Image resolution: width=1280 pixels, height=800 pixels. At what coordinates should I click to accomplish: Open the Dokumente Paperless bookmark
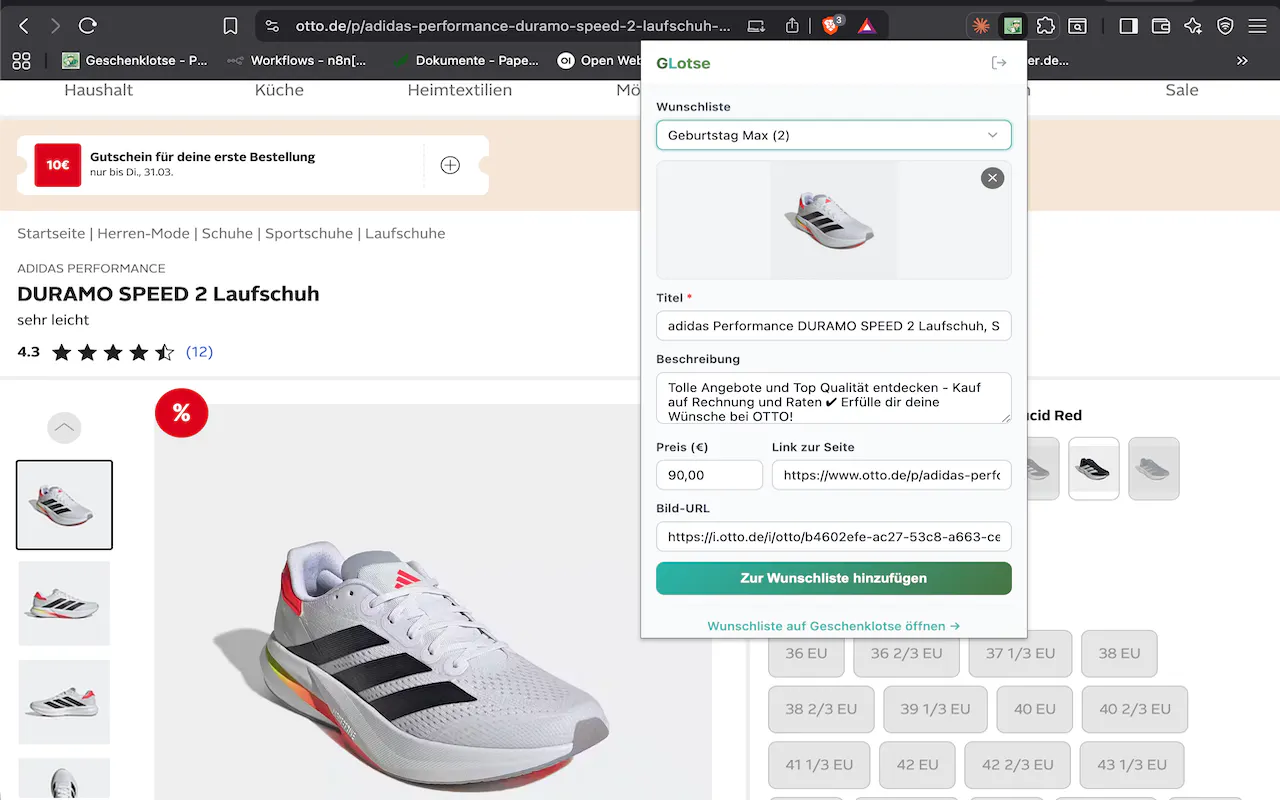coord(466,60)
